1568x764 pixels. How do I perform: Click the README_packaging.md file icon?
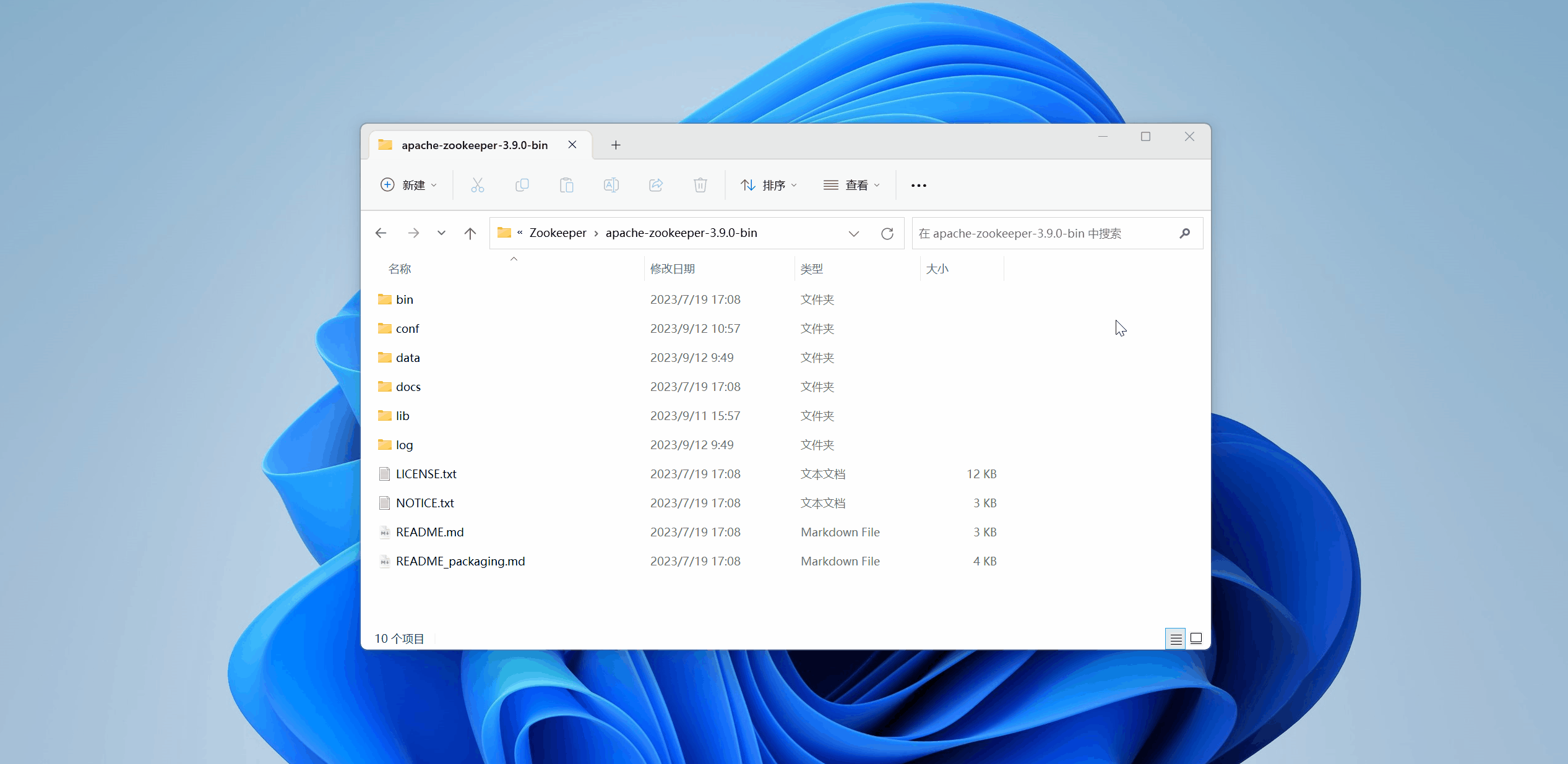point(384,561)
